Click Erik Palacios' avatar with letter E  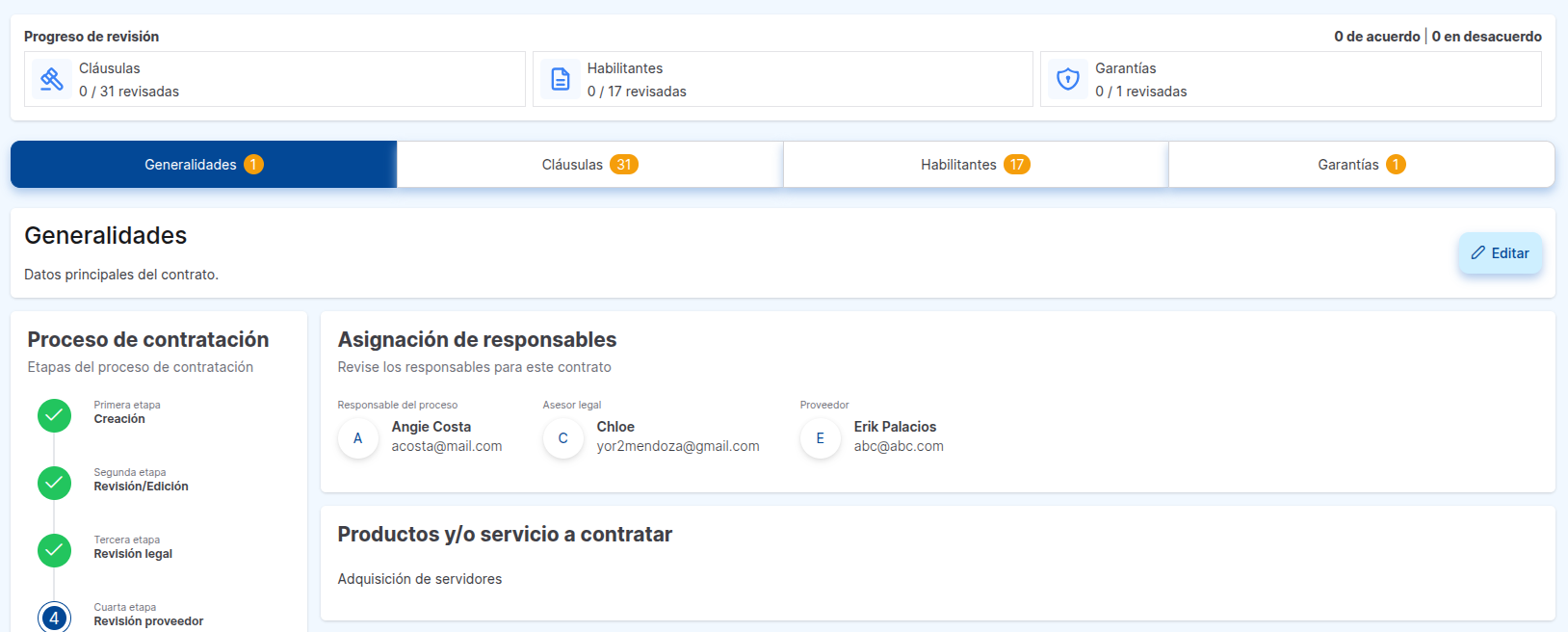pyautogui.click(x=821, y=438)
